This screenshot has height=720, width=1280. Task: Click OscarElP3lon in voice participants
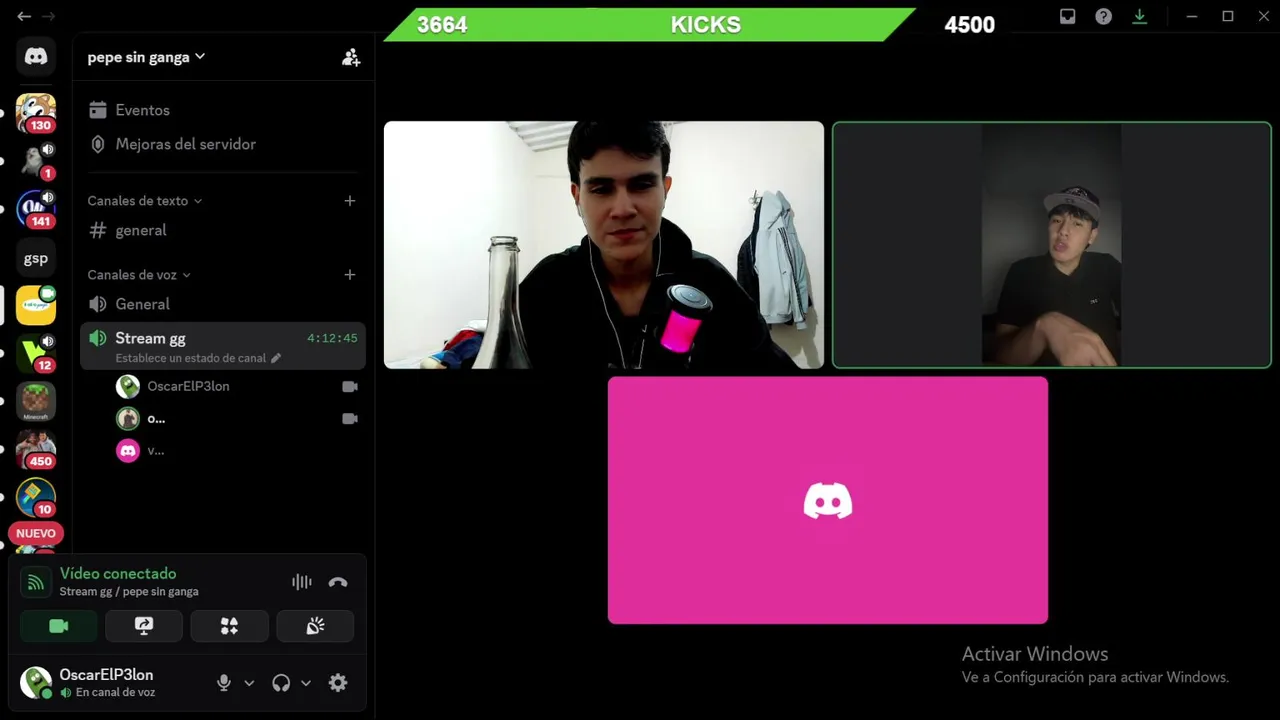235,386
